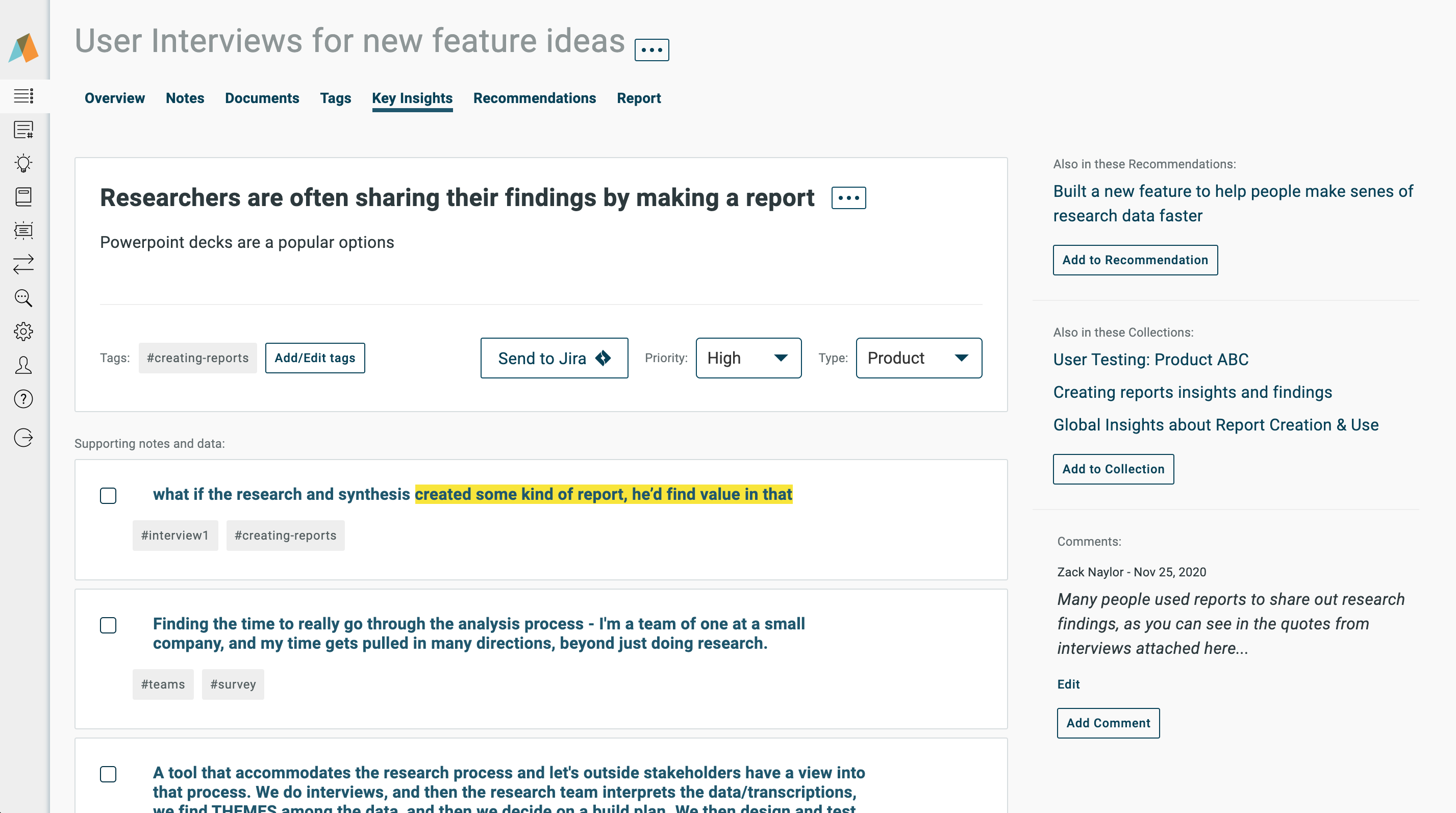
Task: Open the 'User Testing: Product ABC' collection link
Action: tap(1150, 360)
